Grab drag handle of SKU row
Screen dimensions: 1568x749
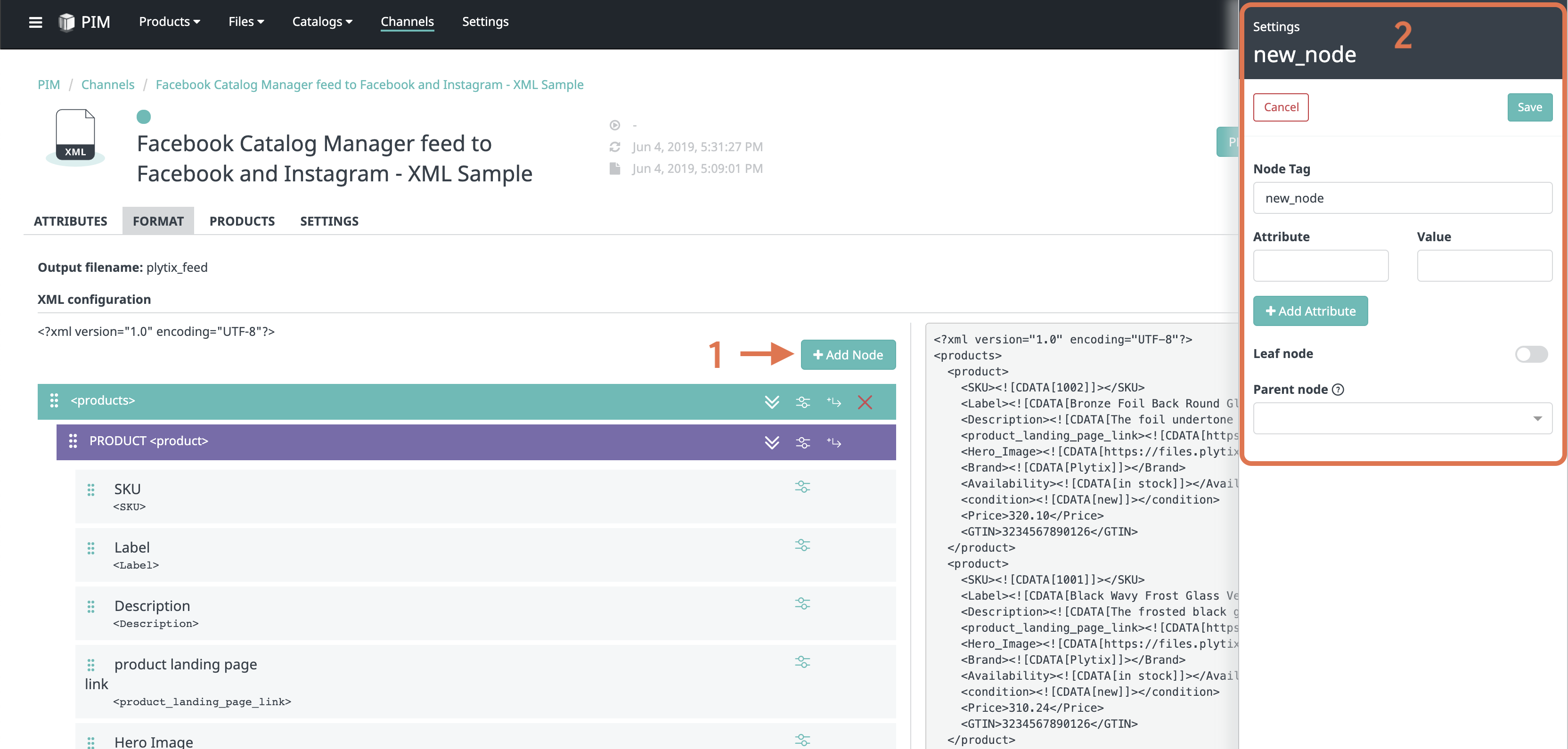[x=90, y=490]
